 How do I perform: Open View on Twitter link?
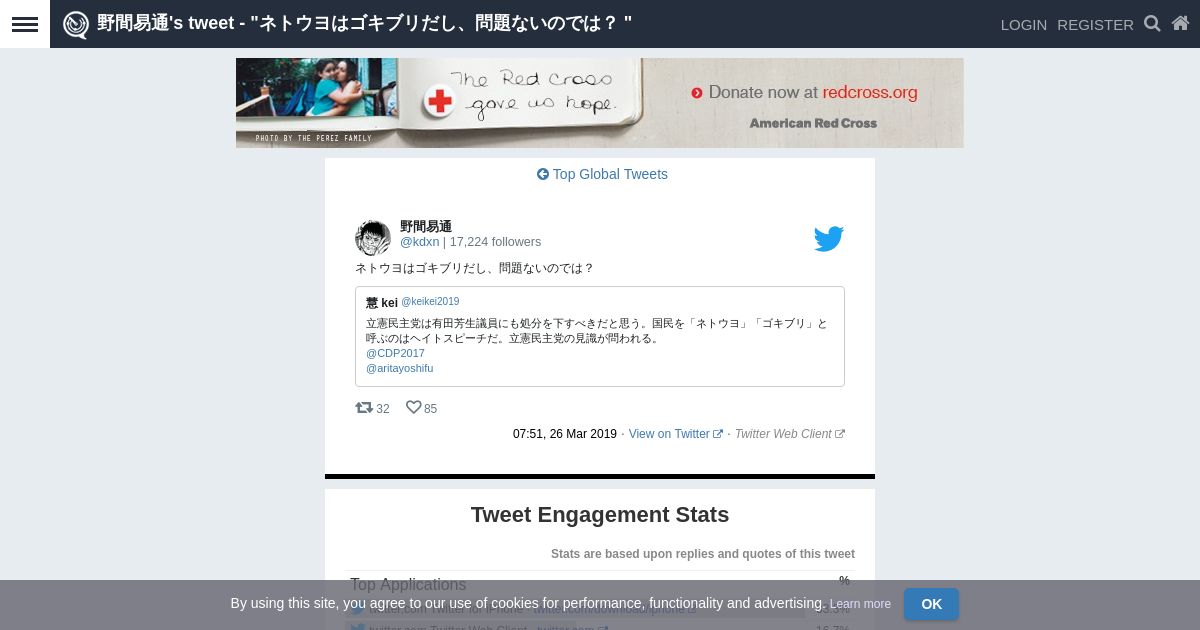point(675,434)
